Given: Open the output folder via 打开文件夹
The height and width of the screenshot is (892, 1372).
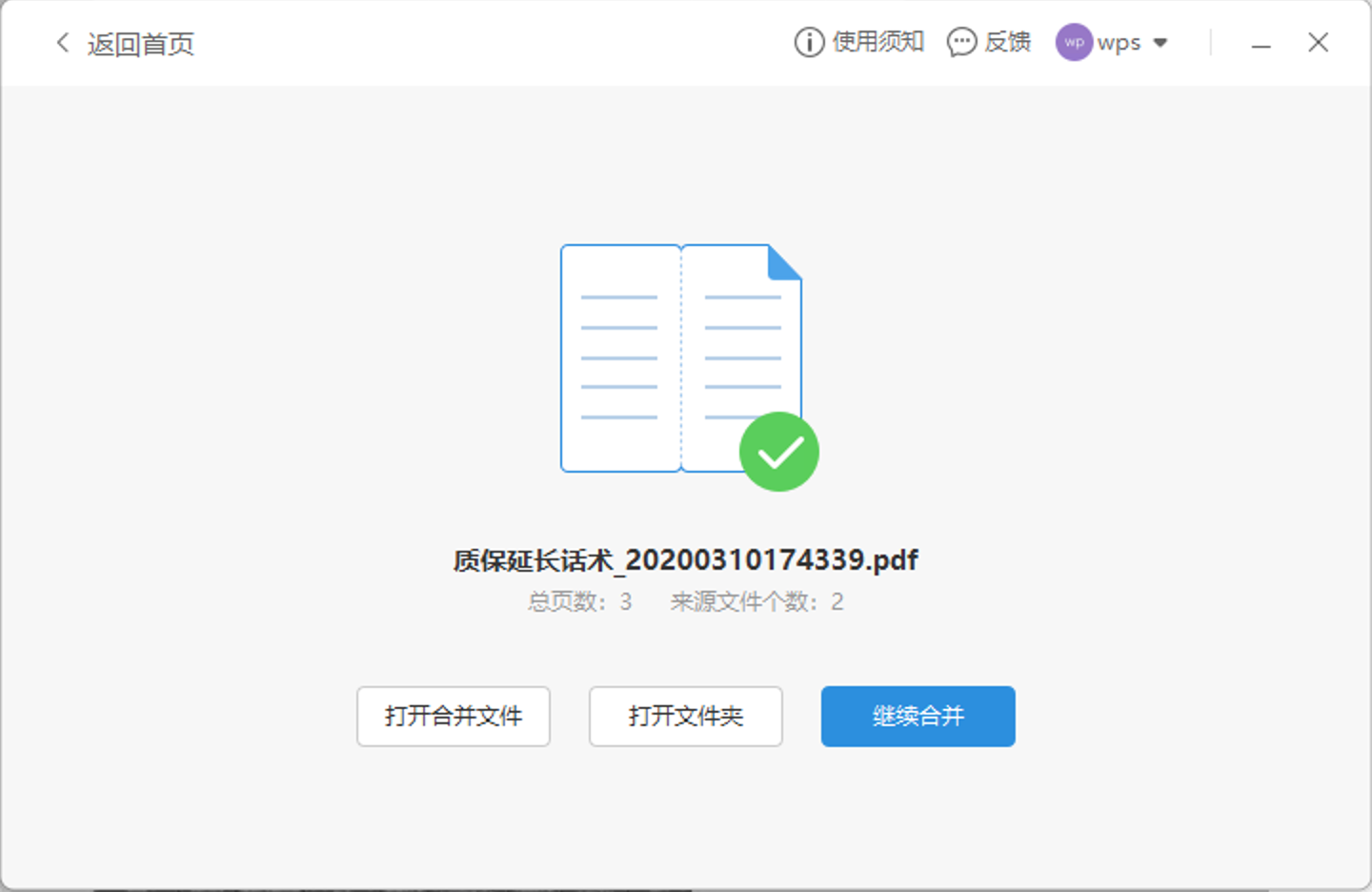Looking at the screenshot, I should pyautogui.click(x=685, y=717).
